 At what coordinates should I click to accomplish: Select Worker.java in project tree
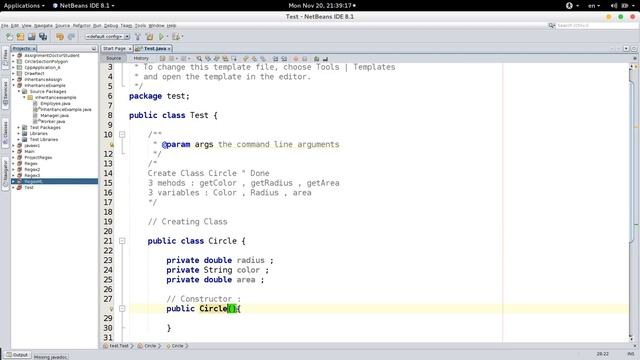53,122
